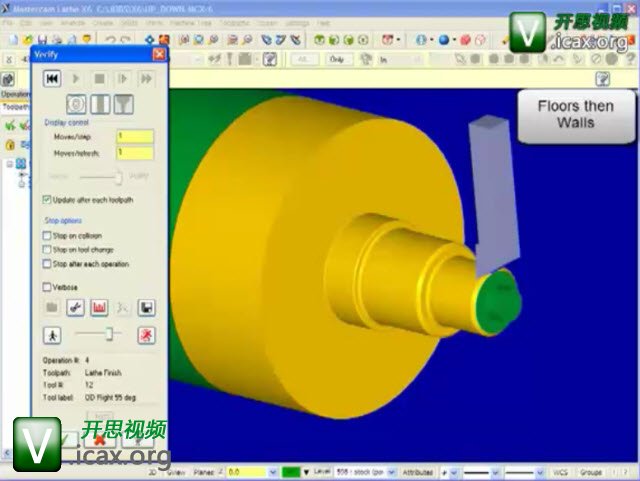Toggle the Verbose checkbox

tap(47, 287)
